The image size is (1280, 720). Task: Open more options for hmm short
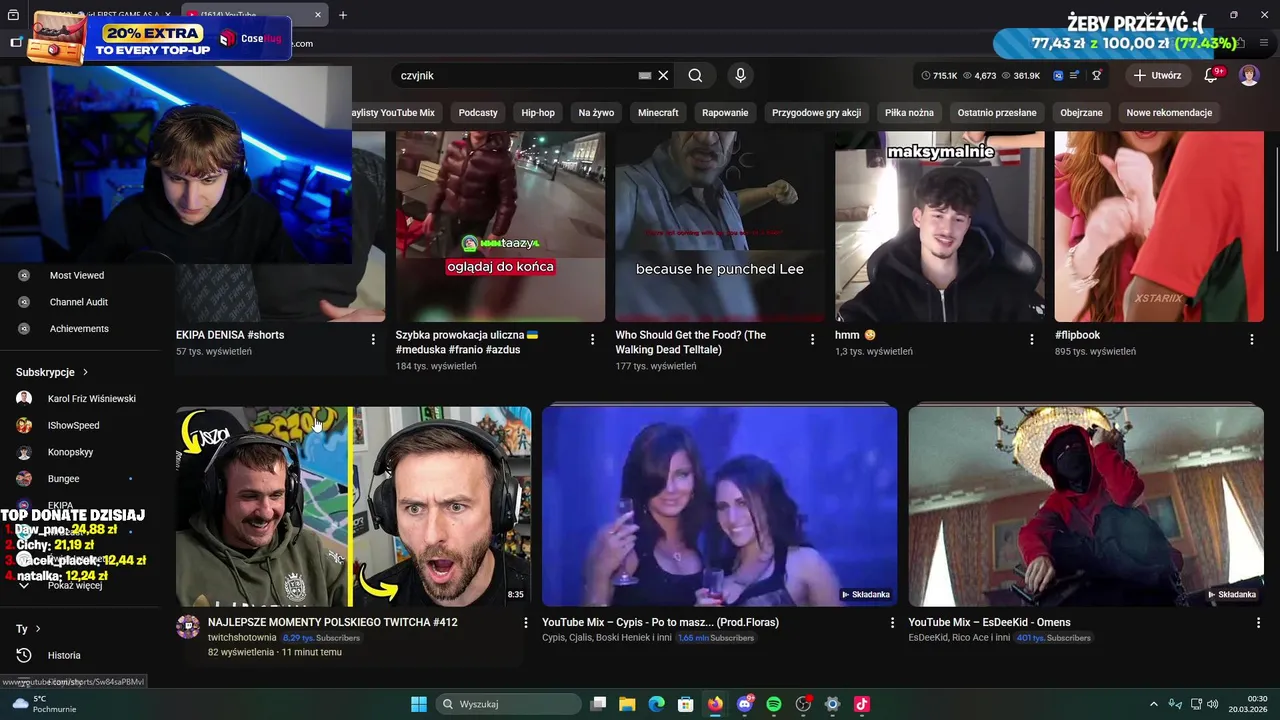[1032, 340]
